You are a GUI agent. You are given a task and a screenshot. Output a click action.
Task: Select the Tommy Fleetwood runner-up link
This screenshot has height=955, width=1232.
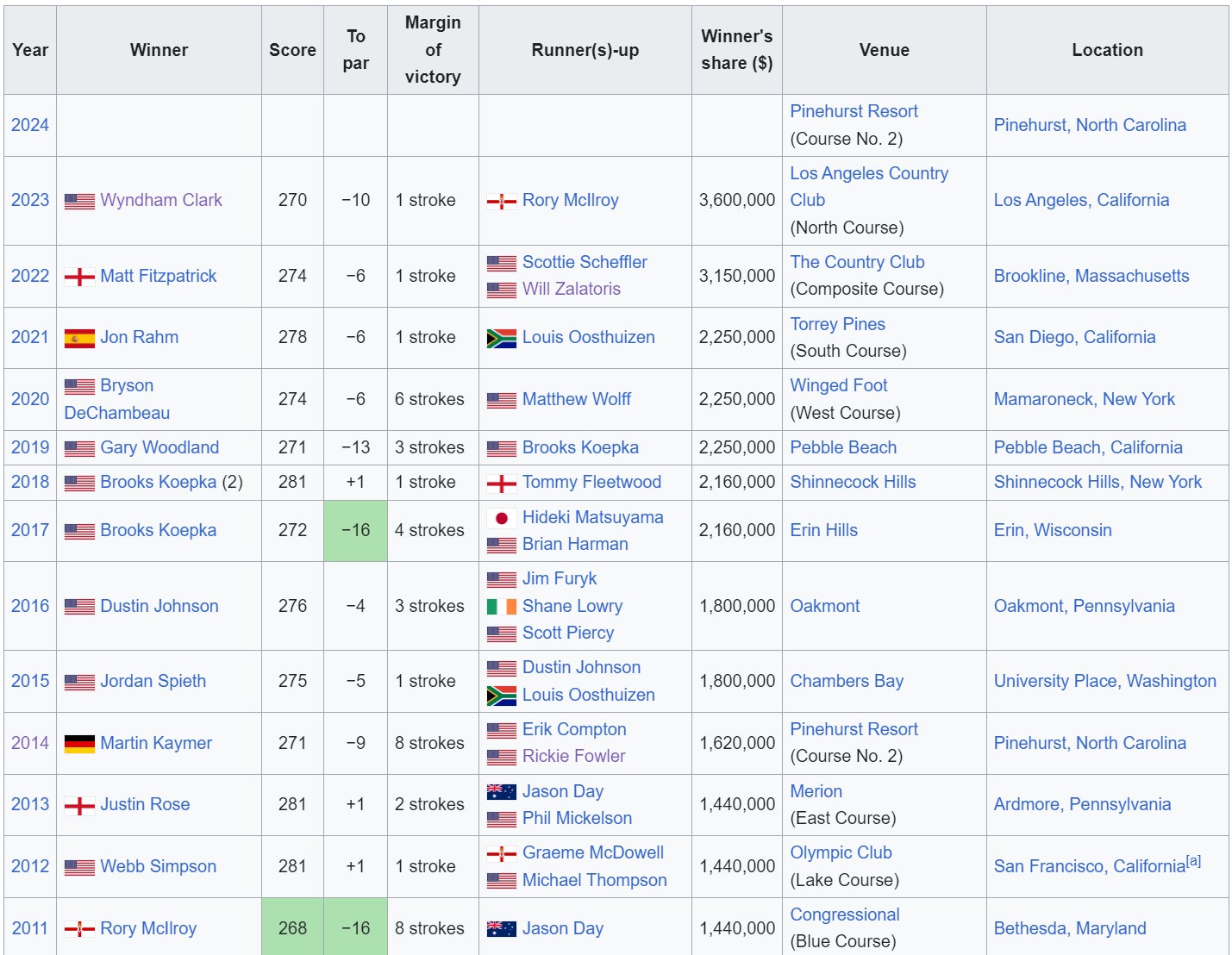pos(591,482)
